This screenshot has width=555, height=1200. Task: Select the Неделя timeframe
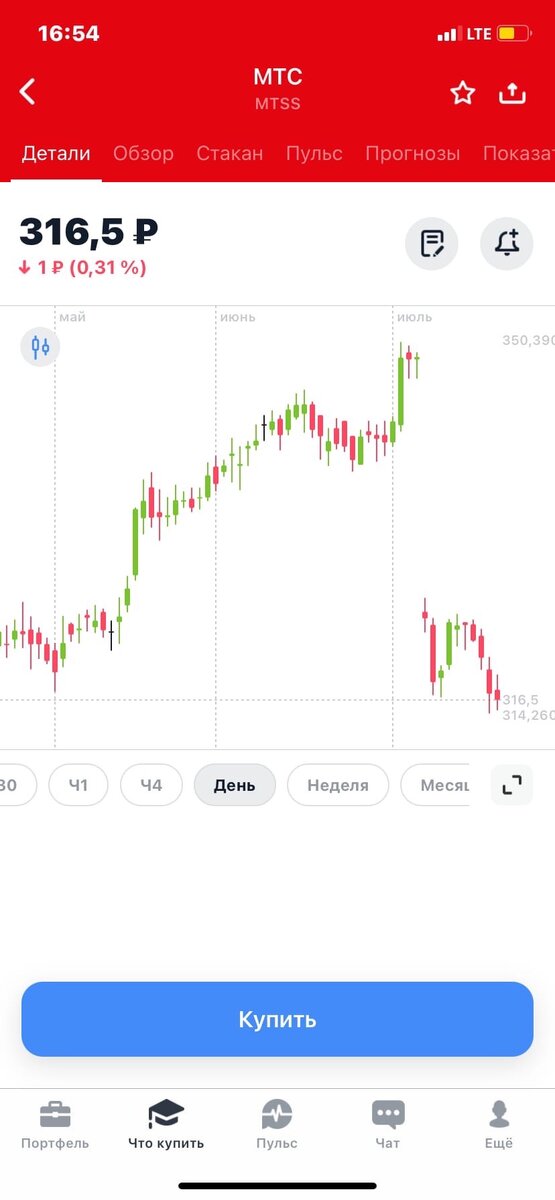(x=338, y=785)
